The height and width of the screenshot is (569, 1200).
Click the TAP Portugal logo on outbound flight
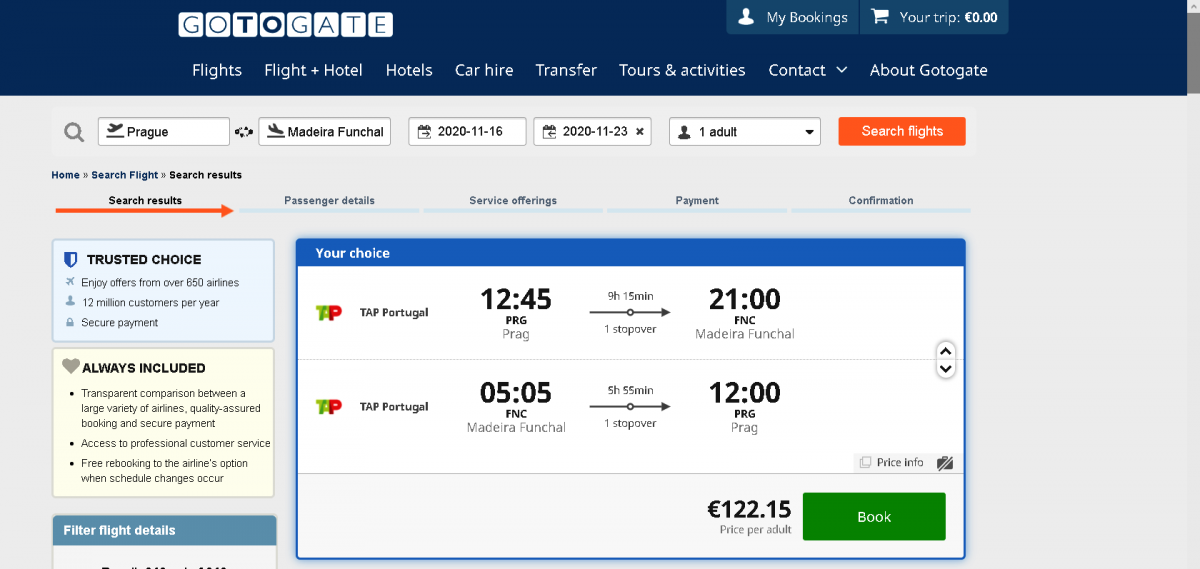[328, 313]
